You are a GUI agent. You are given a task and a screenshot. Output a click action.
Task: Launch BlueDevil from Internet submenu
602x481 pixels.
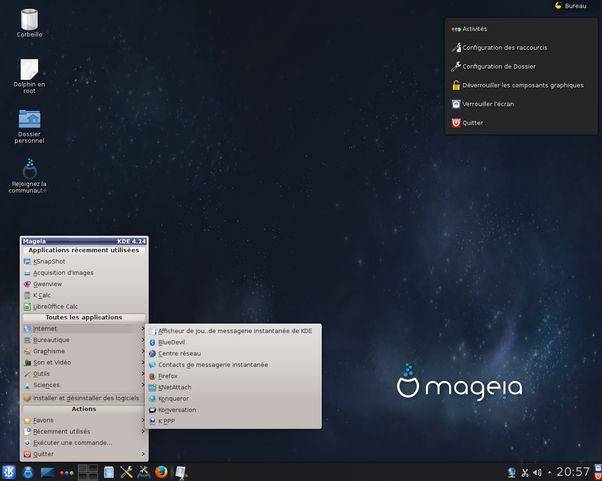coord(233,342)
